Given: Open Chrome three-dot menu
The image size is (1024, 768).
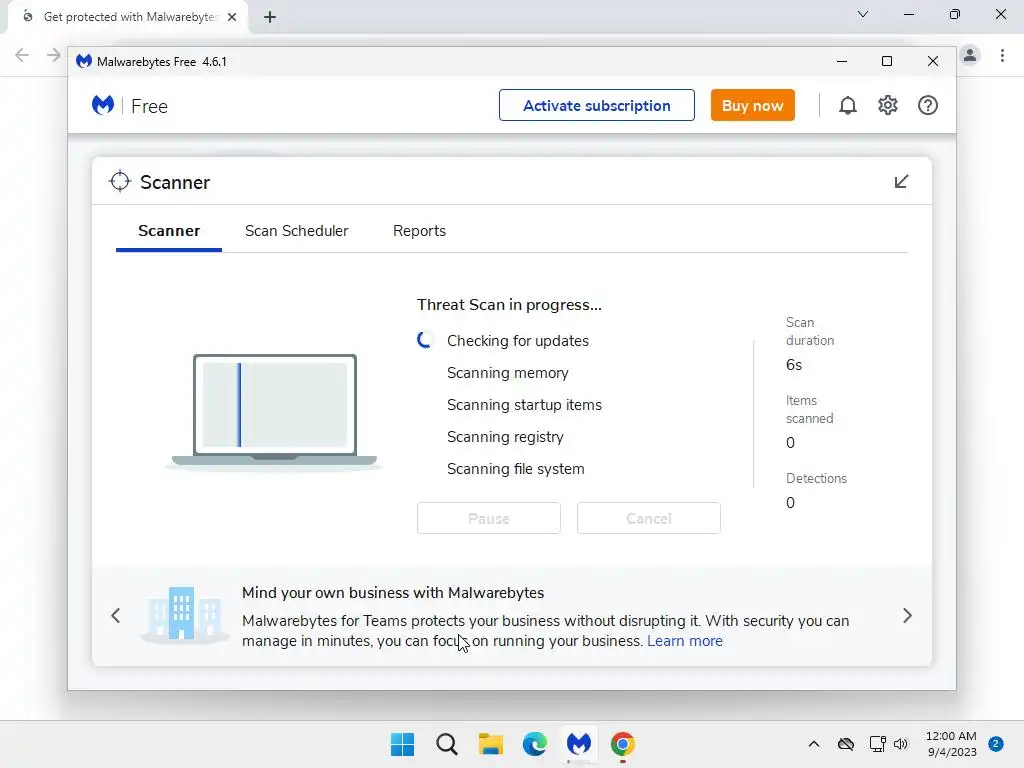Looking at the screenshot, I should (1002, 56).
